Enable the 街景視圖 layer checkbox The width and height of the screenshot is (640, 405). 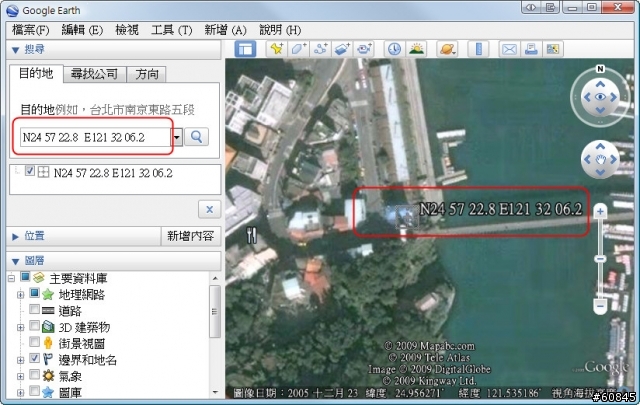(x=34, y=342)
